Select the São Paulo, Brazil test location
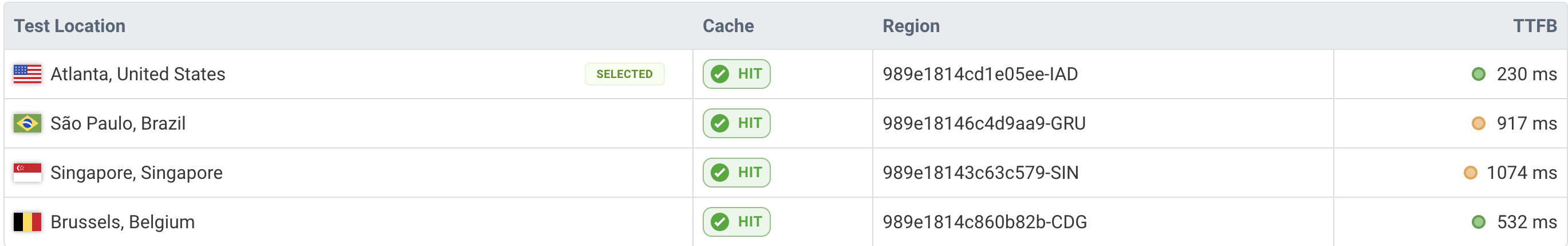1568x246 pixels. (118, 124)
